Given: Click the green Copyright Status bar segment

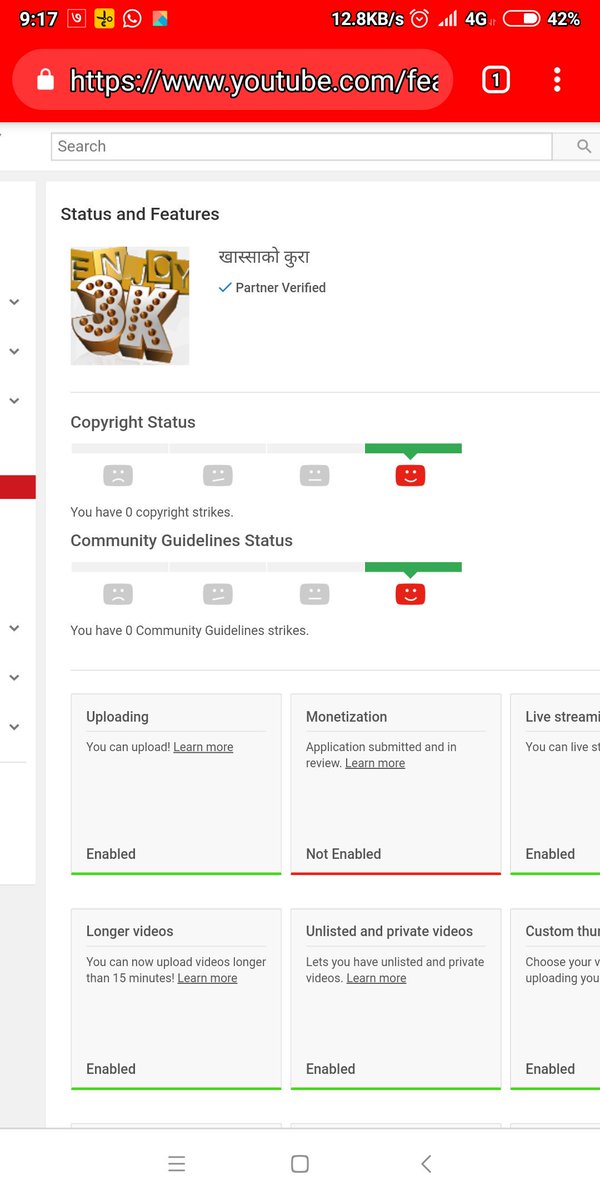Looking at the screenshot, I should pyautogui.click(x=413, y=449).
